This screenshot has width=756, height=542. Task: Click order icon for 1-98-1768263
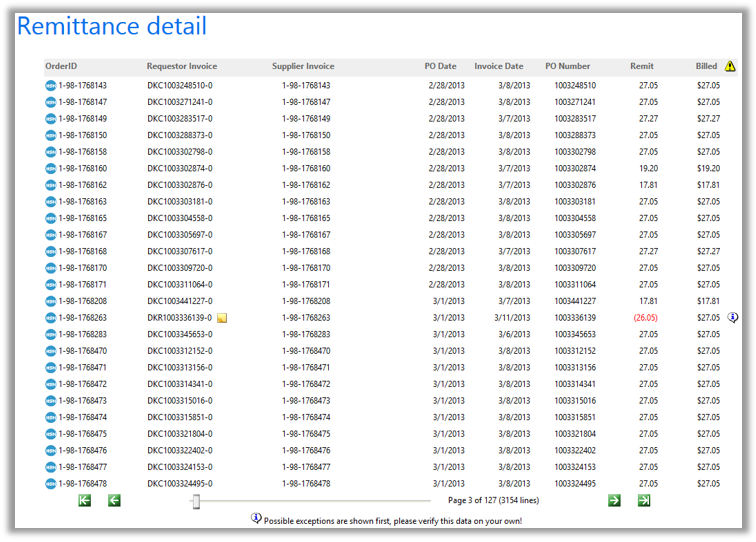pyautogui.click(x=51, y=318)
